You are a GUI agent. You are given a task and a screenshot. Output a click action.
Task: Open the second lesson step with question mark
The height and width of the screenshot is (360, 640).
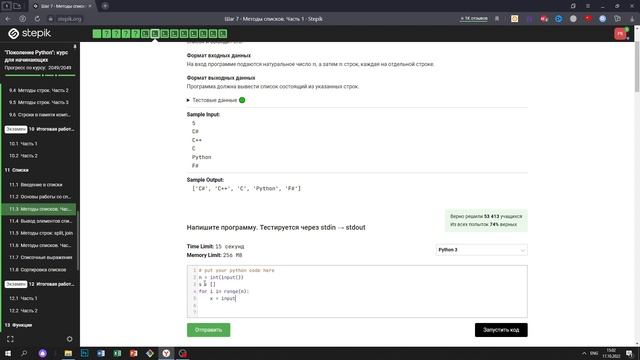pos(107,34)
